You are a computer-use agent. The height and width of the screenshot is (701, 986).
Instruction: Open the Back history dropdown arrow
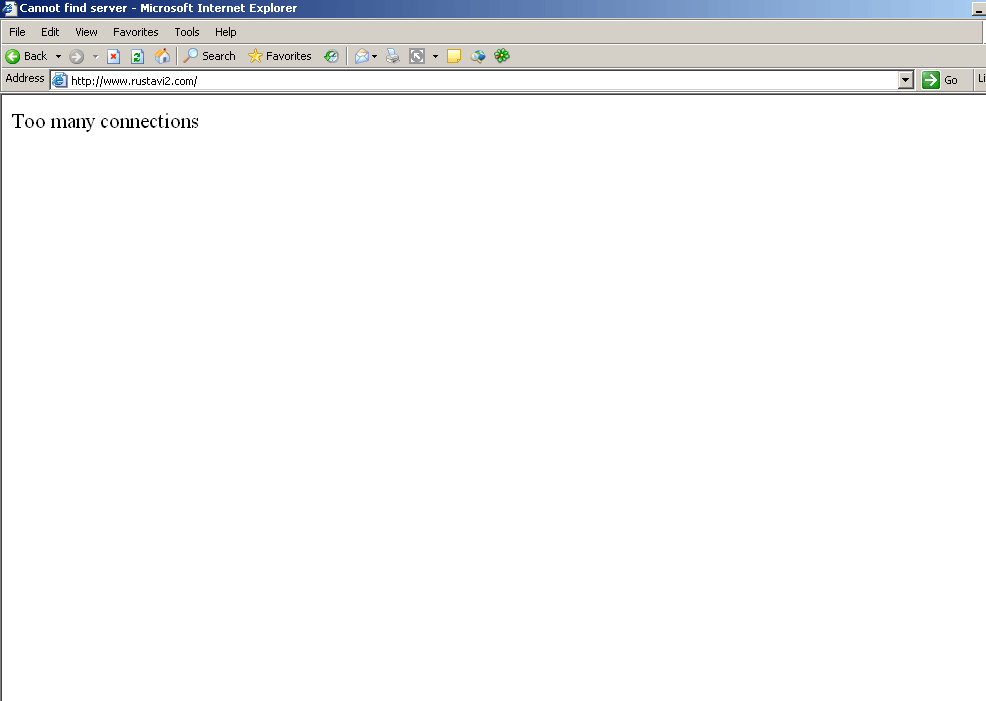pyautogui.click(x=58, y=57)
